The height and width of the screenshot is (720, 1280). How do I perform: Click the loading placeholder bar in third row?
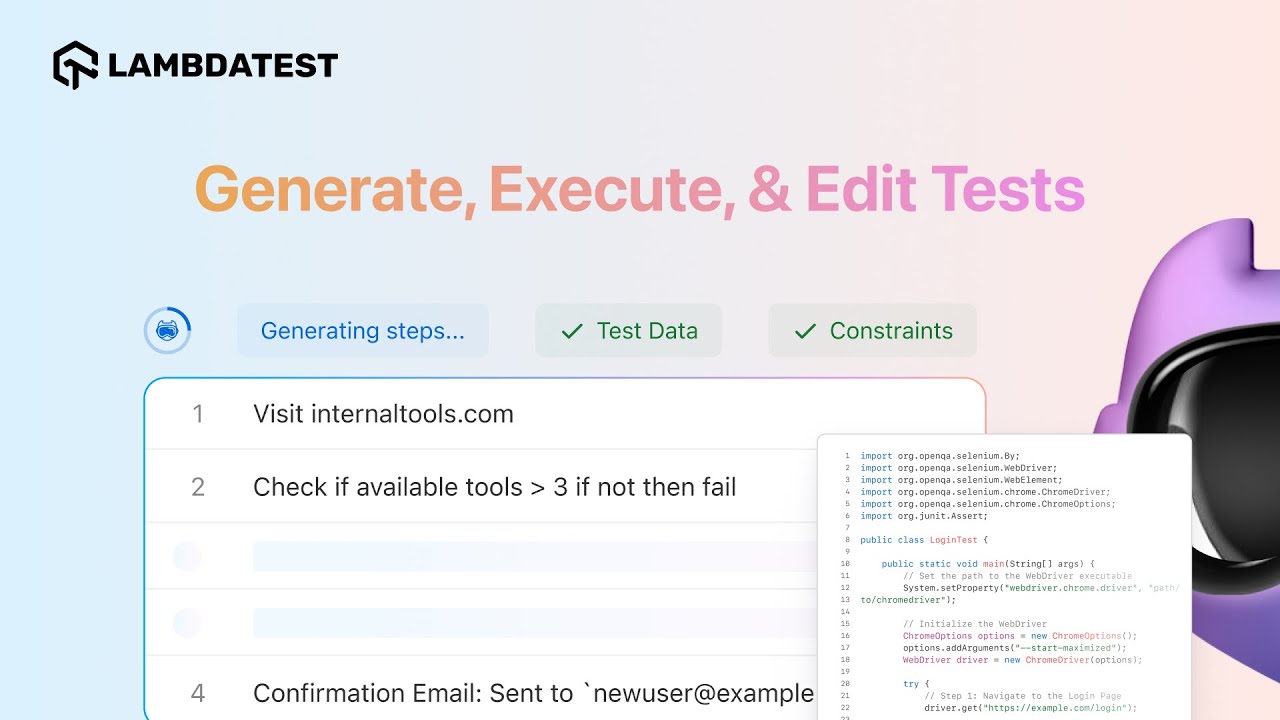pos(535,556)
